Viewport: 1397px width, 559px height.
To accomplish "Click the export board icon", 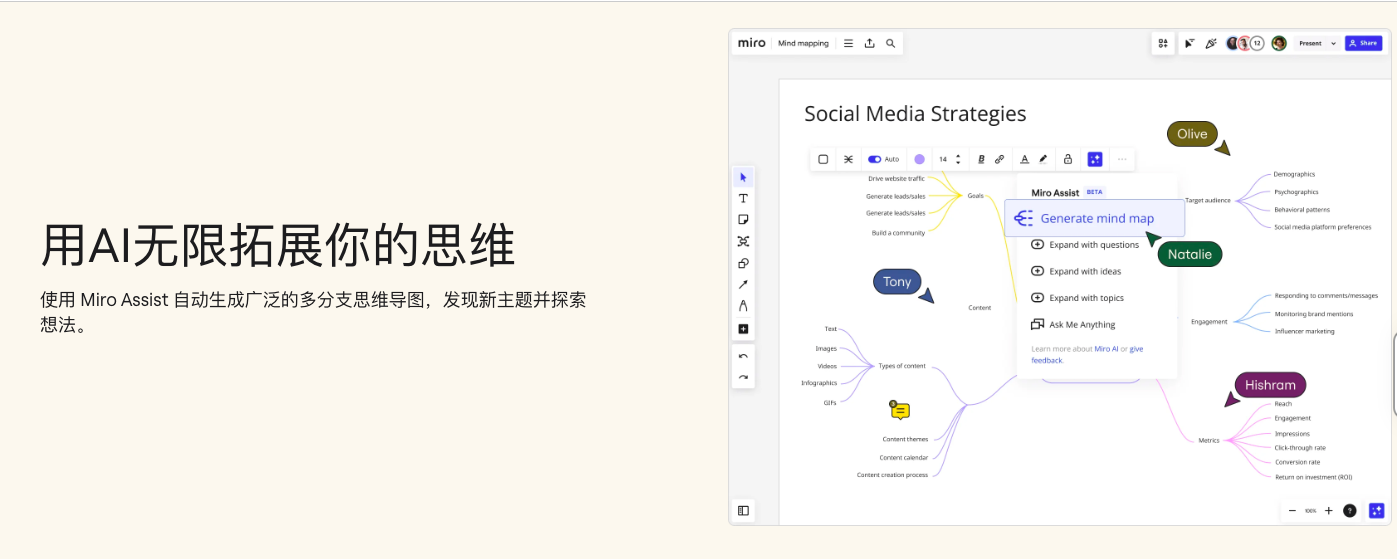I will [869, 43].
